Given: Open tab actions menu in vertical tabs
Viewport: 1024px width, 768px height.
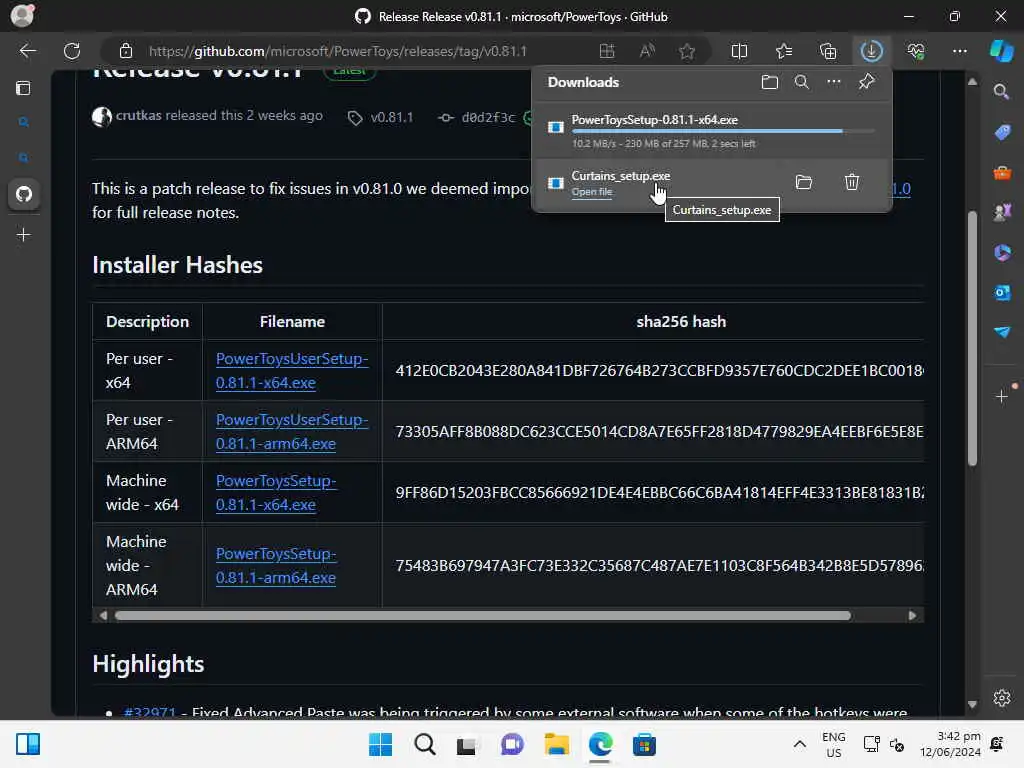Looking at the screenshot, I should pyautogui.click(x=24, y=88).
